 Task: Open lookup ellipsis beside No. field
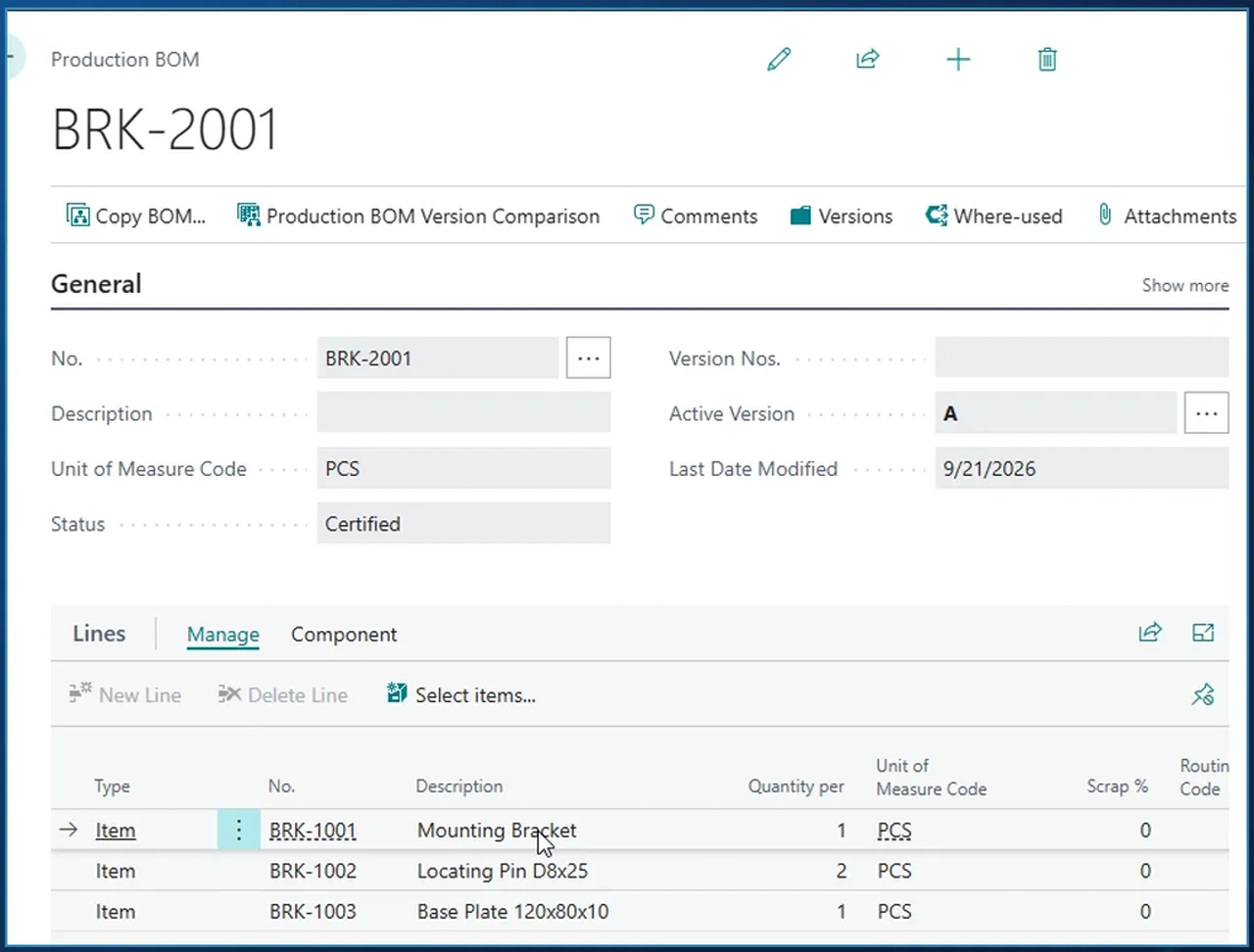589,357
